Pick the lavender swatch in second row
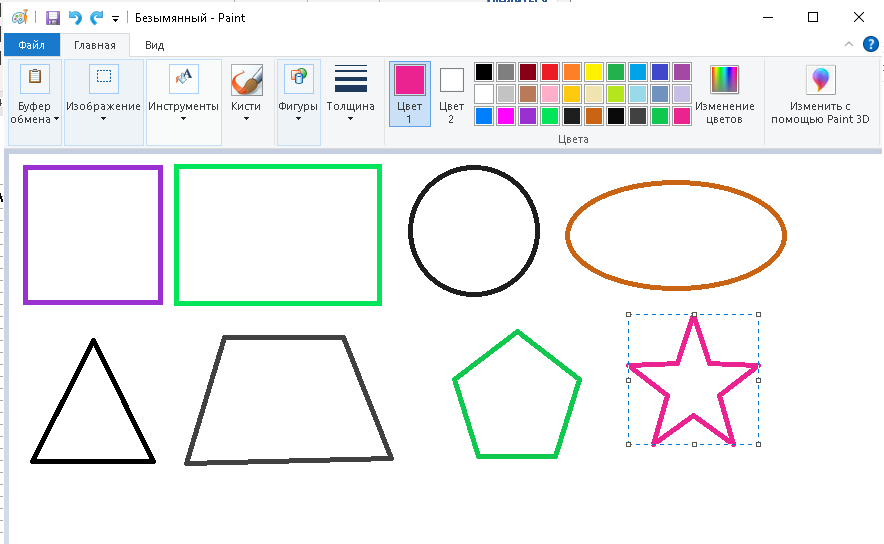 coord(682,94)
